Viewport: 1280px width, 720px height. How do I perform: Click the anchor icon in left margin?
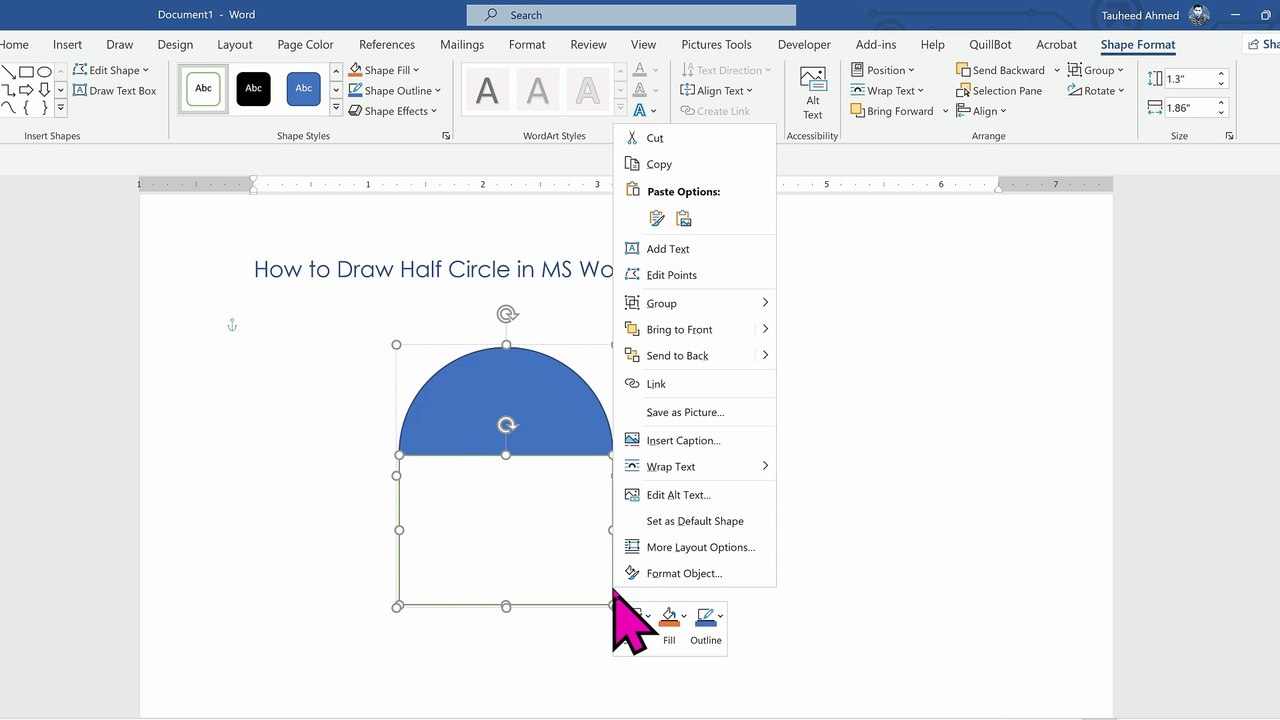[232, 325]
